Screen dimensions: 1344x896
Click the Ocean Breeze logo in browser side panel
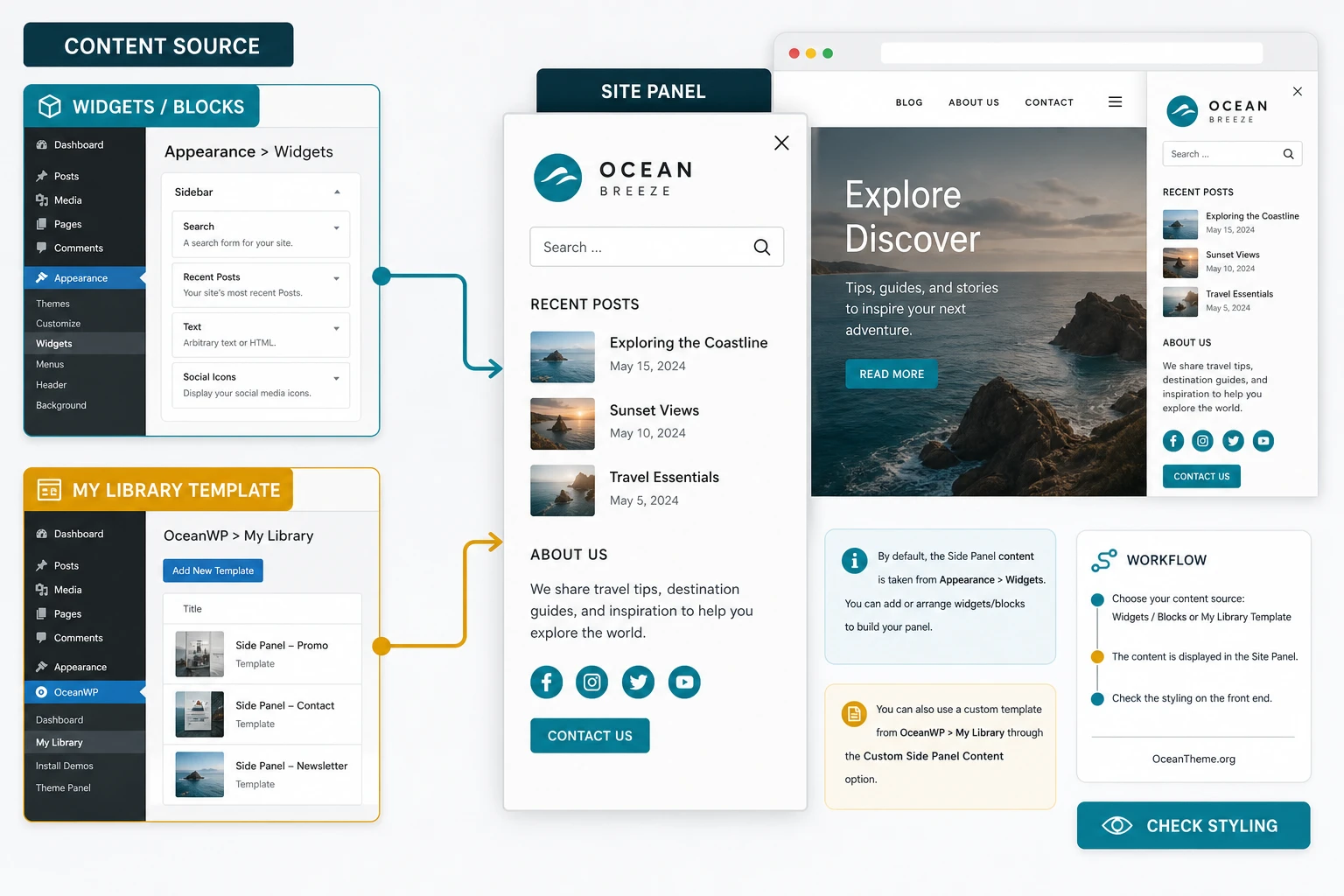[x=1217, y=111]
